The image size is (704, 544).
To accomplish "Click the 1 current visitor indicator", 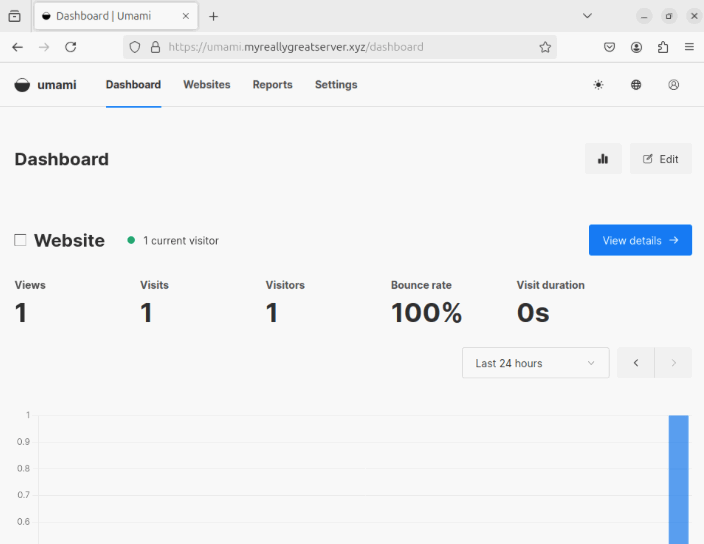I will [x=173, y=241].
